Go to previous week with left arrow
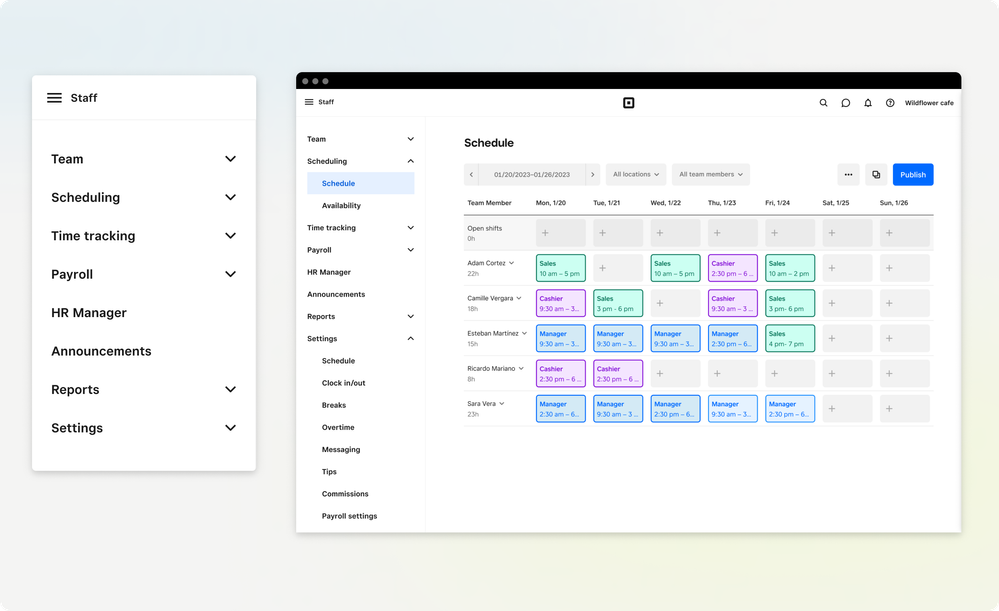999x611 pixels. click(472, 174)
